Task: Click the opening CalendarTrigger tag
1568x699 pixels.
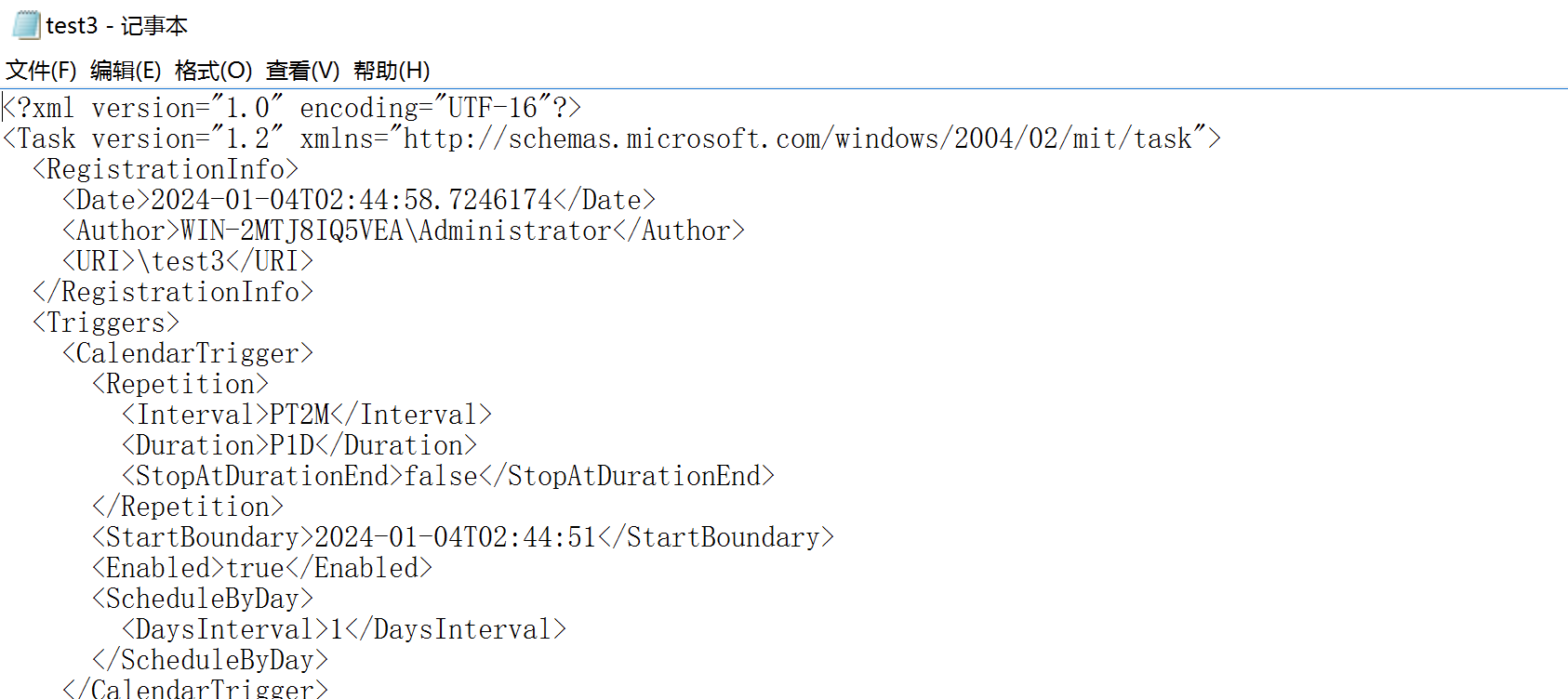Action: [188, 353]
